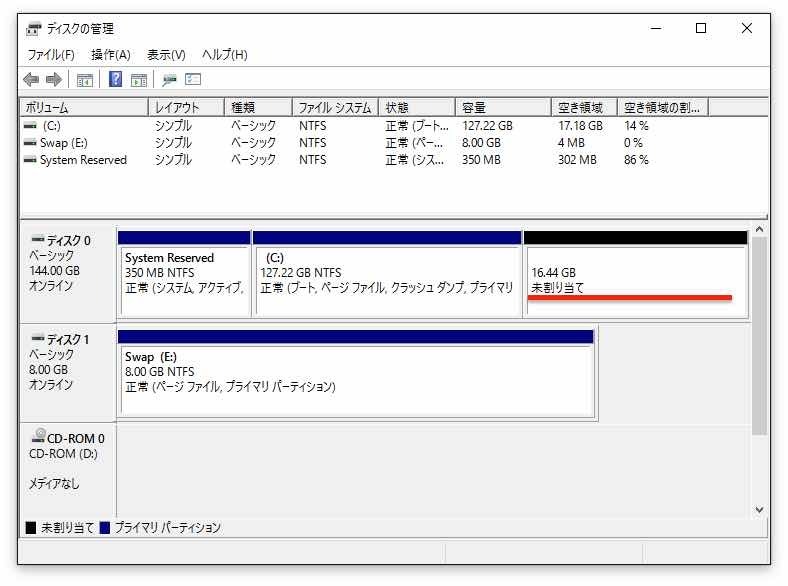Sort by ボリューム column header

(x=84, y=108)
